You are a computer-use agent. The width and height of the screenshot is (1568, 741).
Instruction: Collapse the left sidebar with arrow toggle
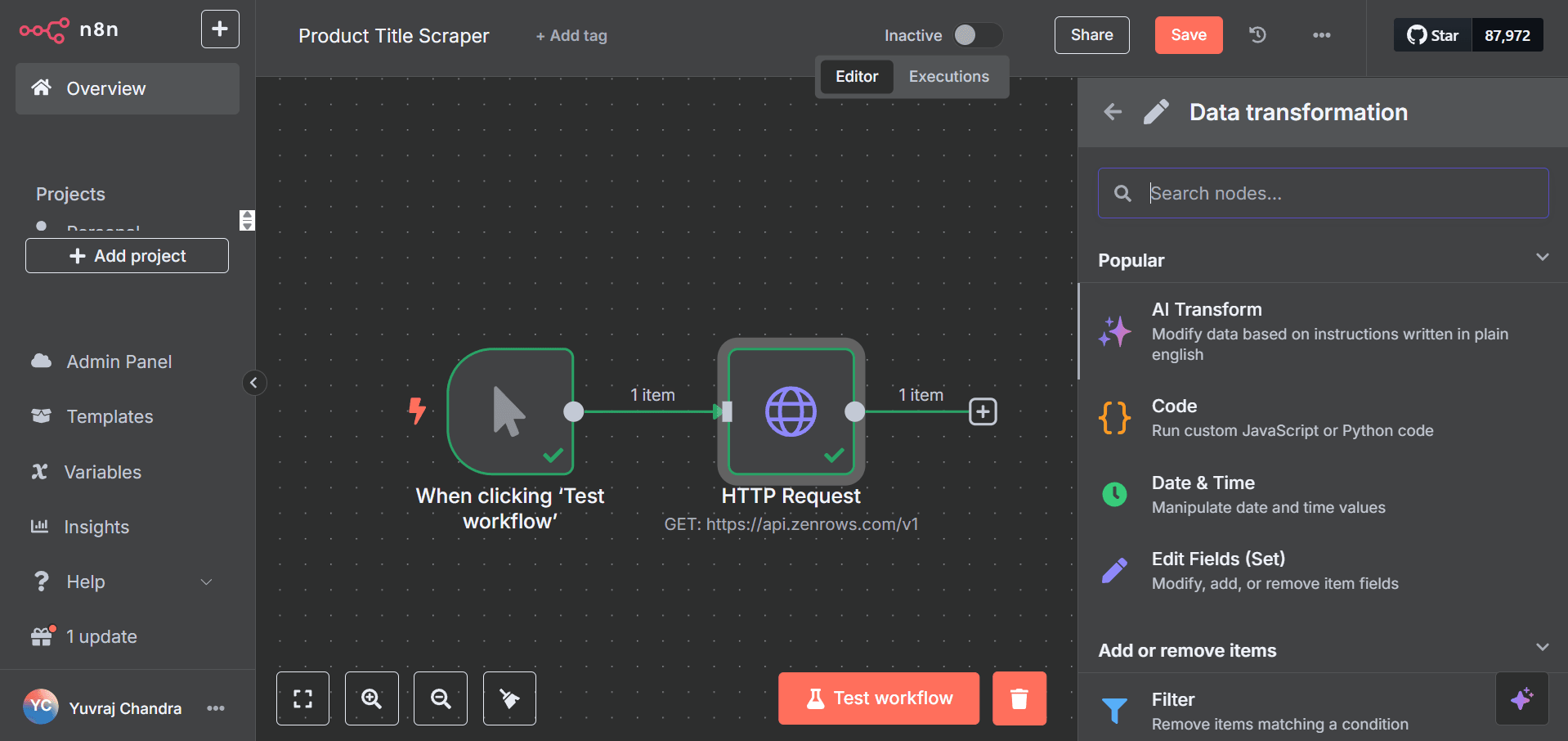[x=254, y=383]
